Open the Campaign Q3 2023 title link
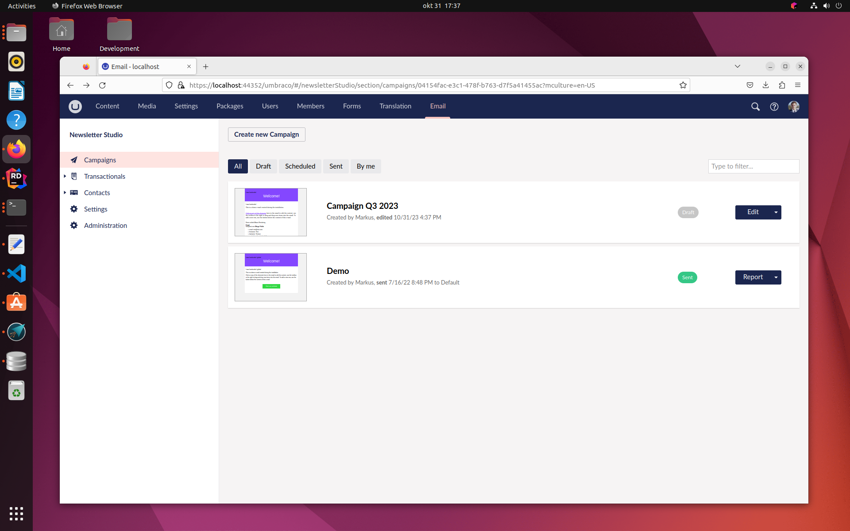Viewport: 850px width, 531px height. [362, 206]
